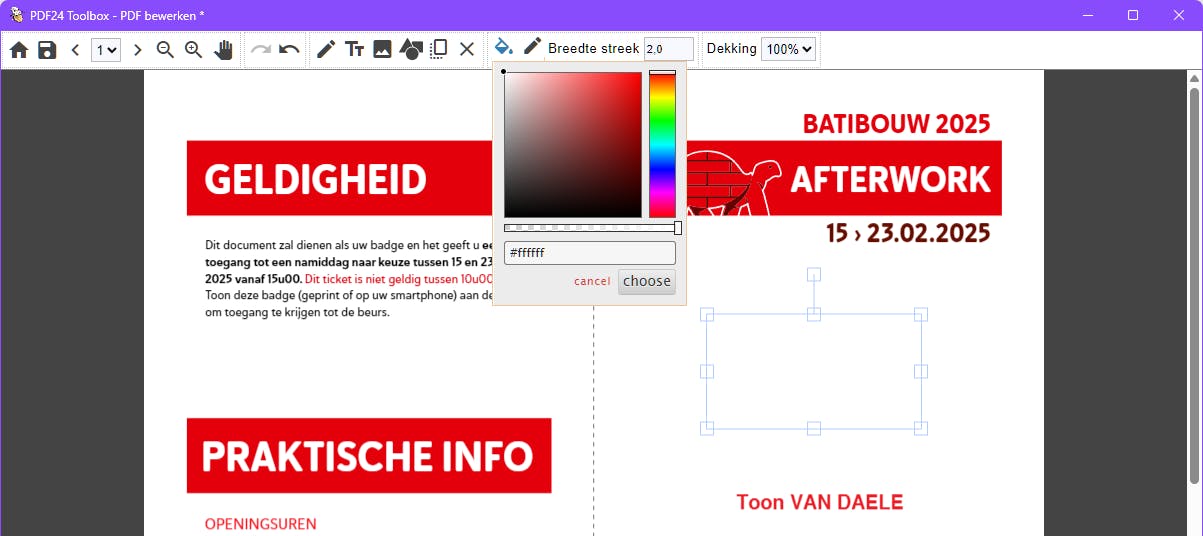
Task: Go to the Home screen icon
Action: click(x=19, y=50)
